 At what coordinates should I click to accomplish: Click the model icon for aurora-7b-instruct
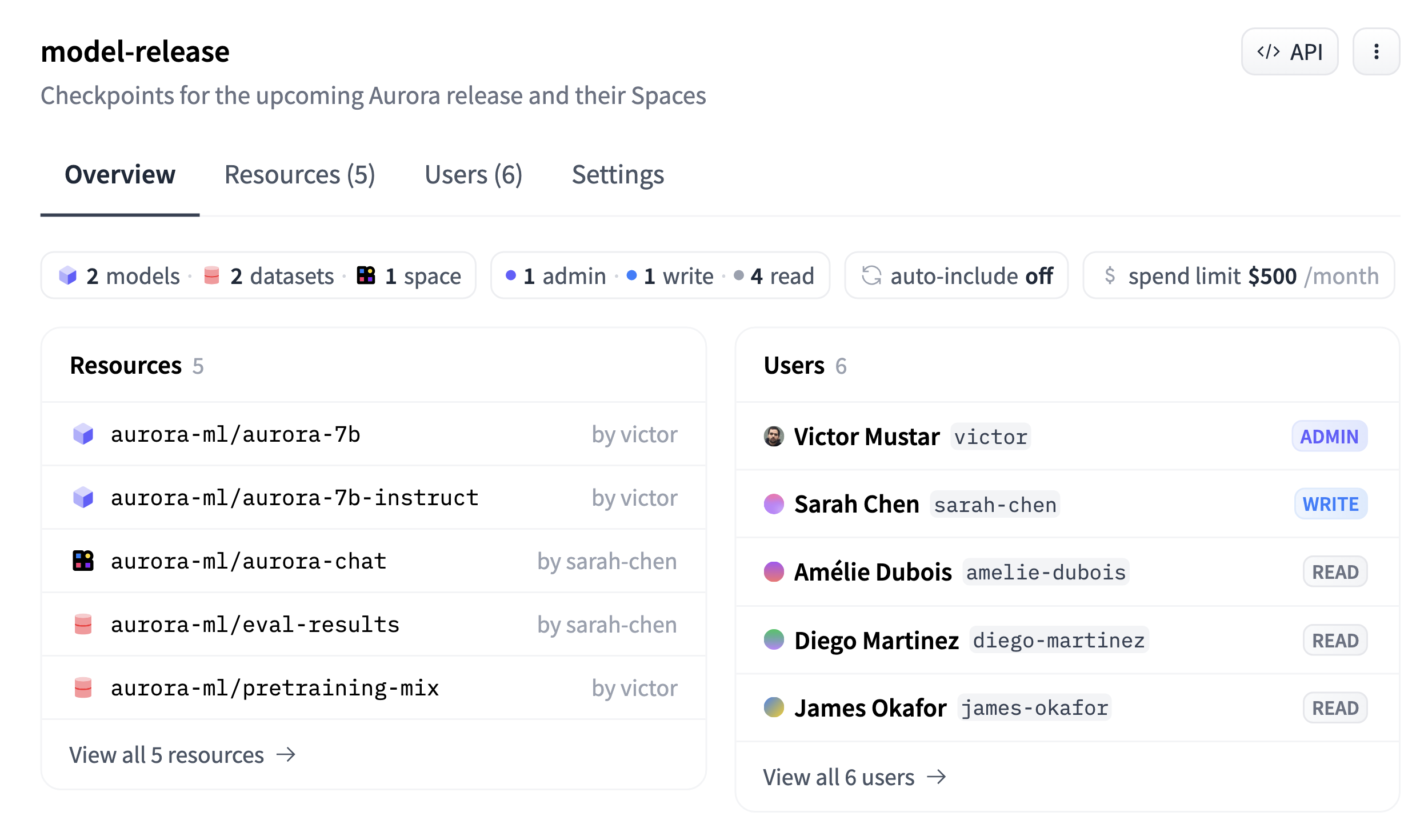point(83,498)
